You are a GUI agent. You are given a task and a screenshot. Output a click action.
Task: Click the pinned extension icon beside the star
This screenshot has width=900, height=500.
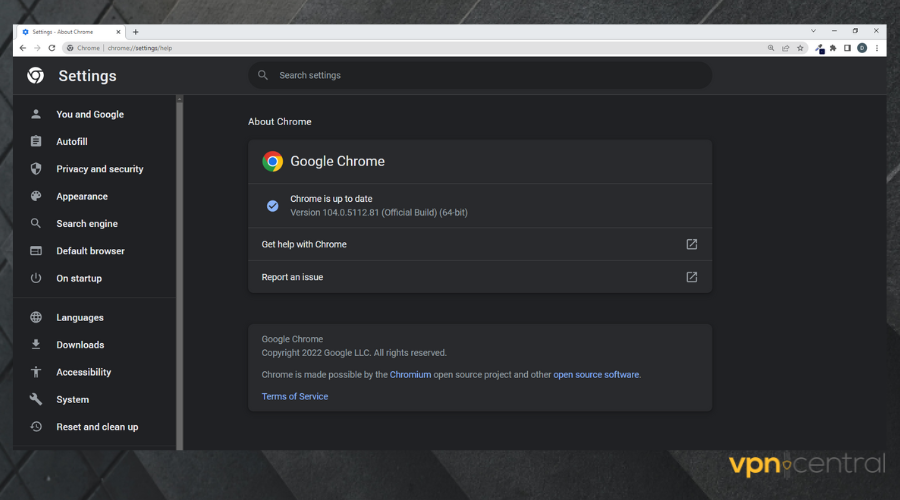(820, 49)
